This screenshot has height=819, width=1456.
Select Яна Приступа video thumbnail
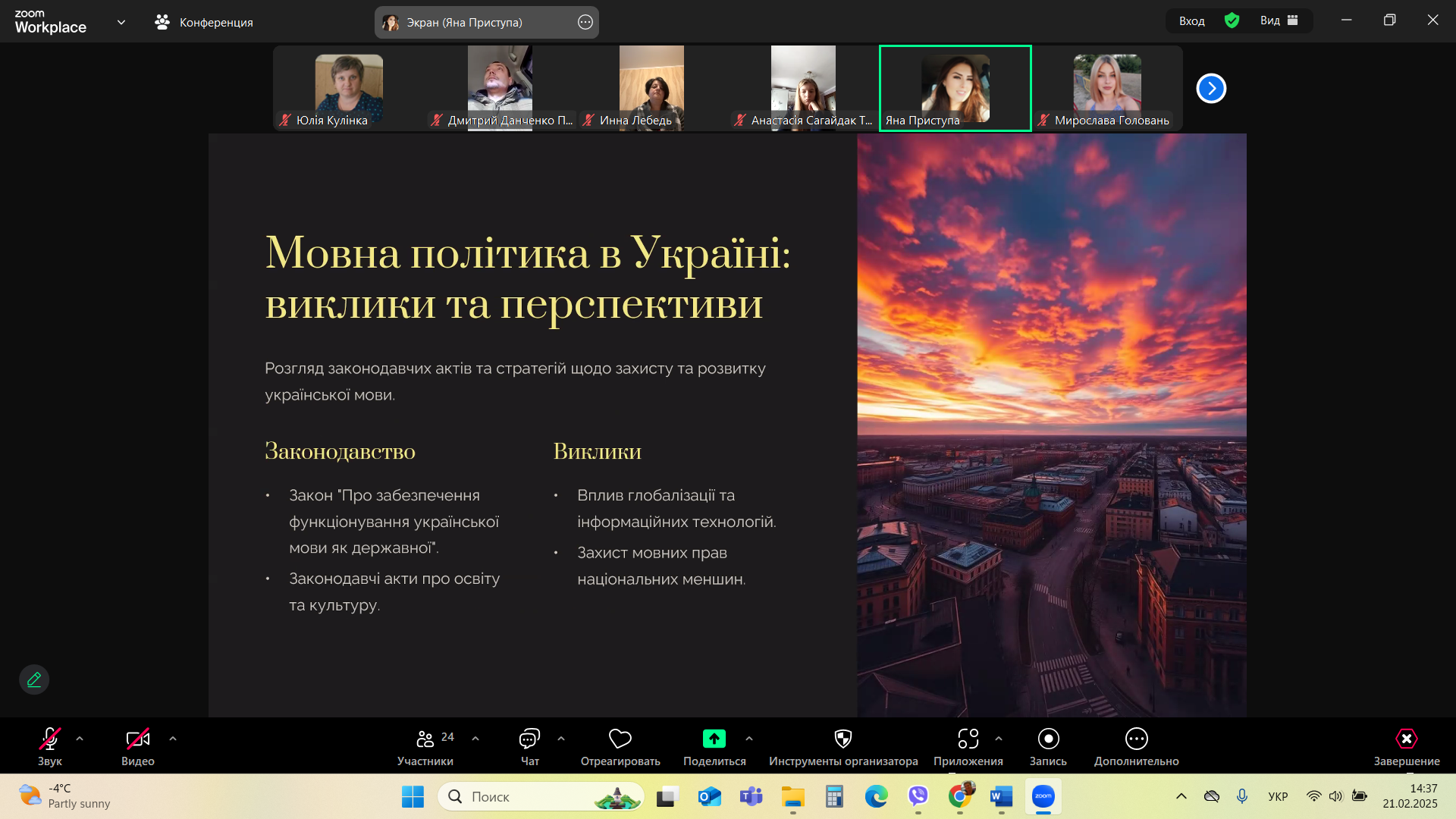tap(955, 88)
